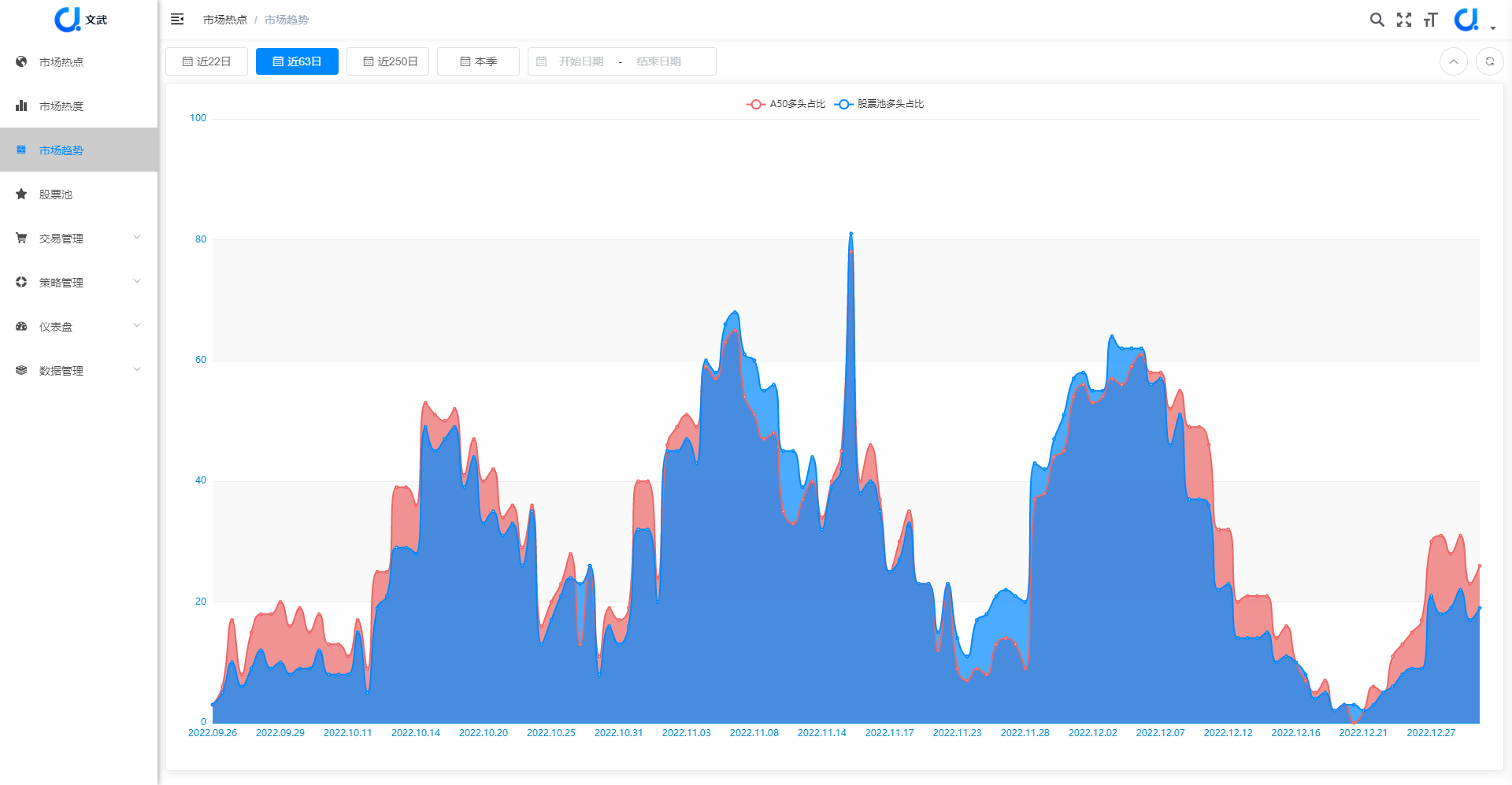Click the y-axis label 80
Viewport: 1512px width, 785px height.
pos(201,239)
